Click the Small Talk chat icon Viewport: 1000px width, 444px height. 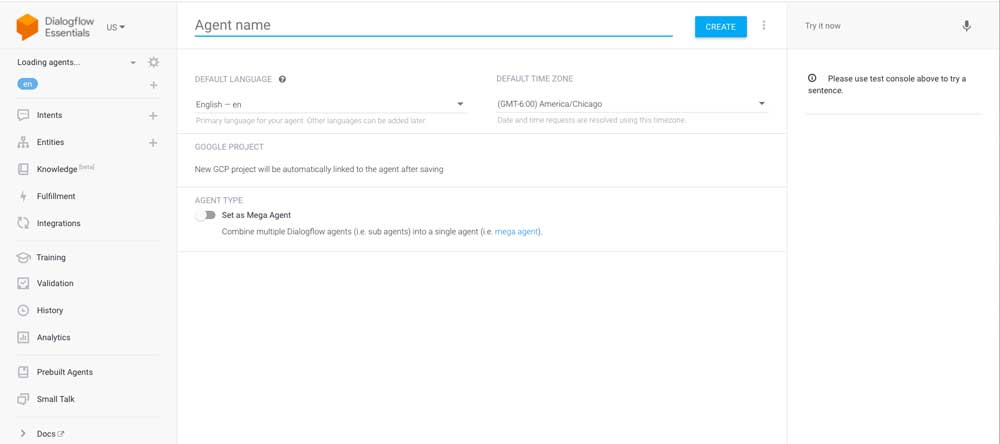click(x=23, y=399)
